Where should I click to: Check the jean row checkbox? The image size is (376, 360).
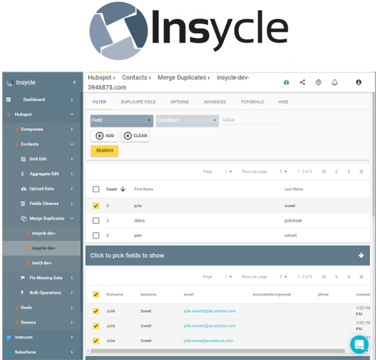tap(96, 236)
